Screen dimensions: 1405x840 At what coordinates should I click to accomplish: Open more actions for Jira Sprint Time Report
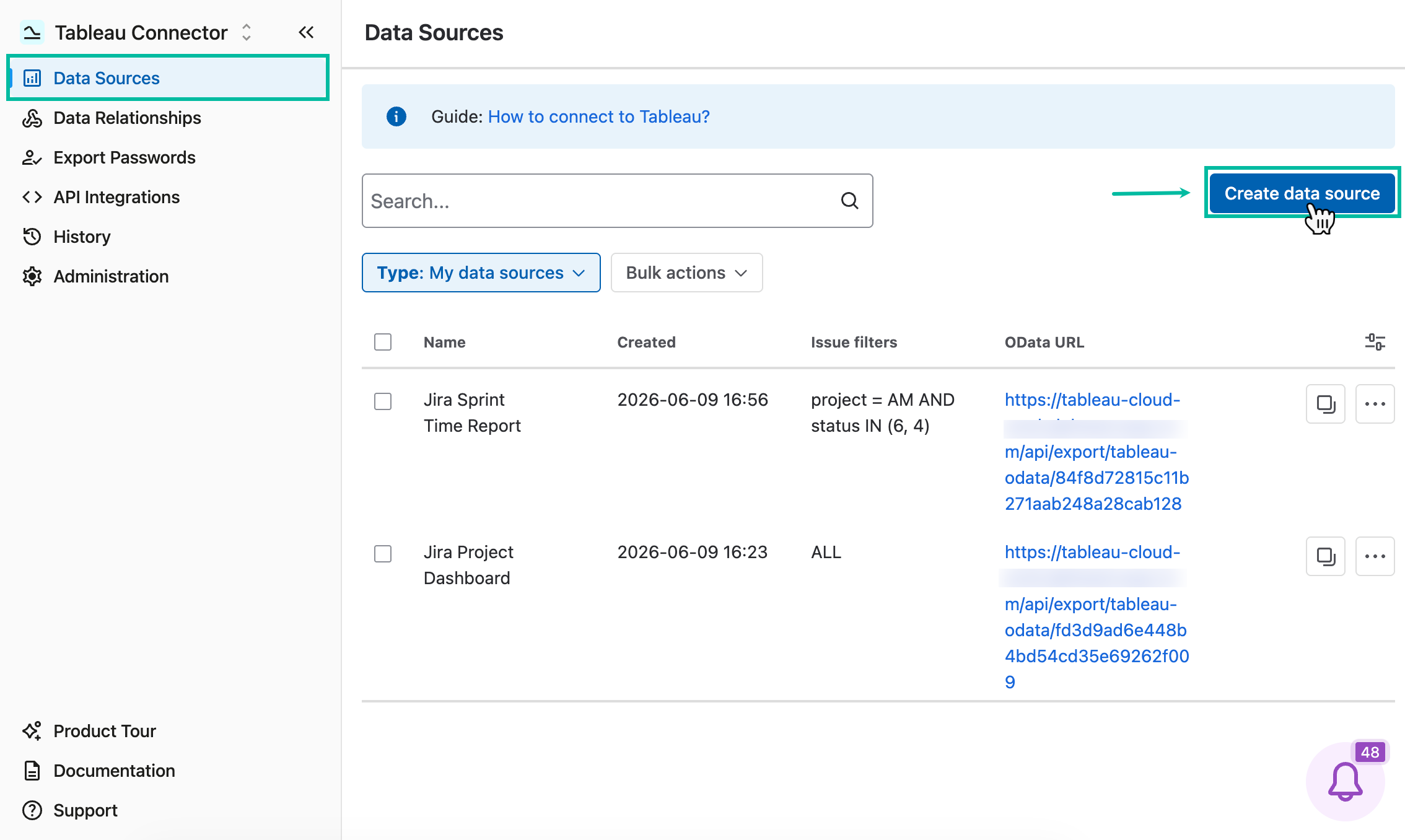1375,404
